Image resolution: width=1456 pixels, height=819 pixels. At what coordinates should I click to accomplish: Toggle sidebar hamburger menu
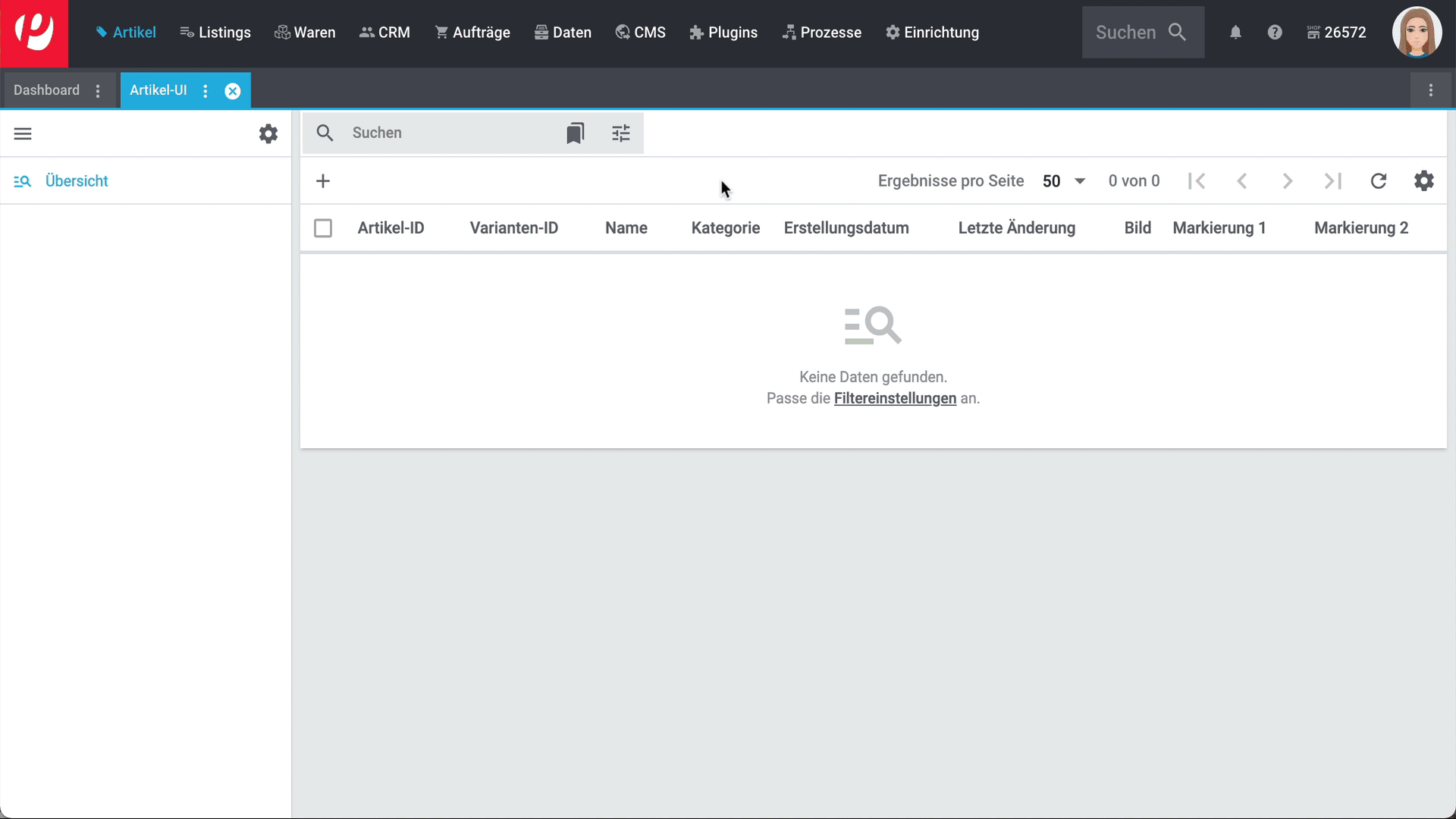pos(23,134)
